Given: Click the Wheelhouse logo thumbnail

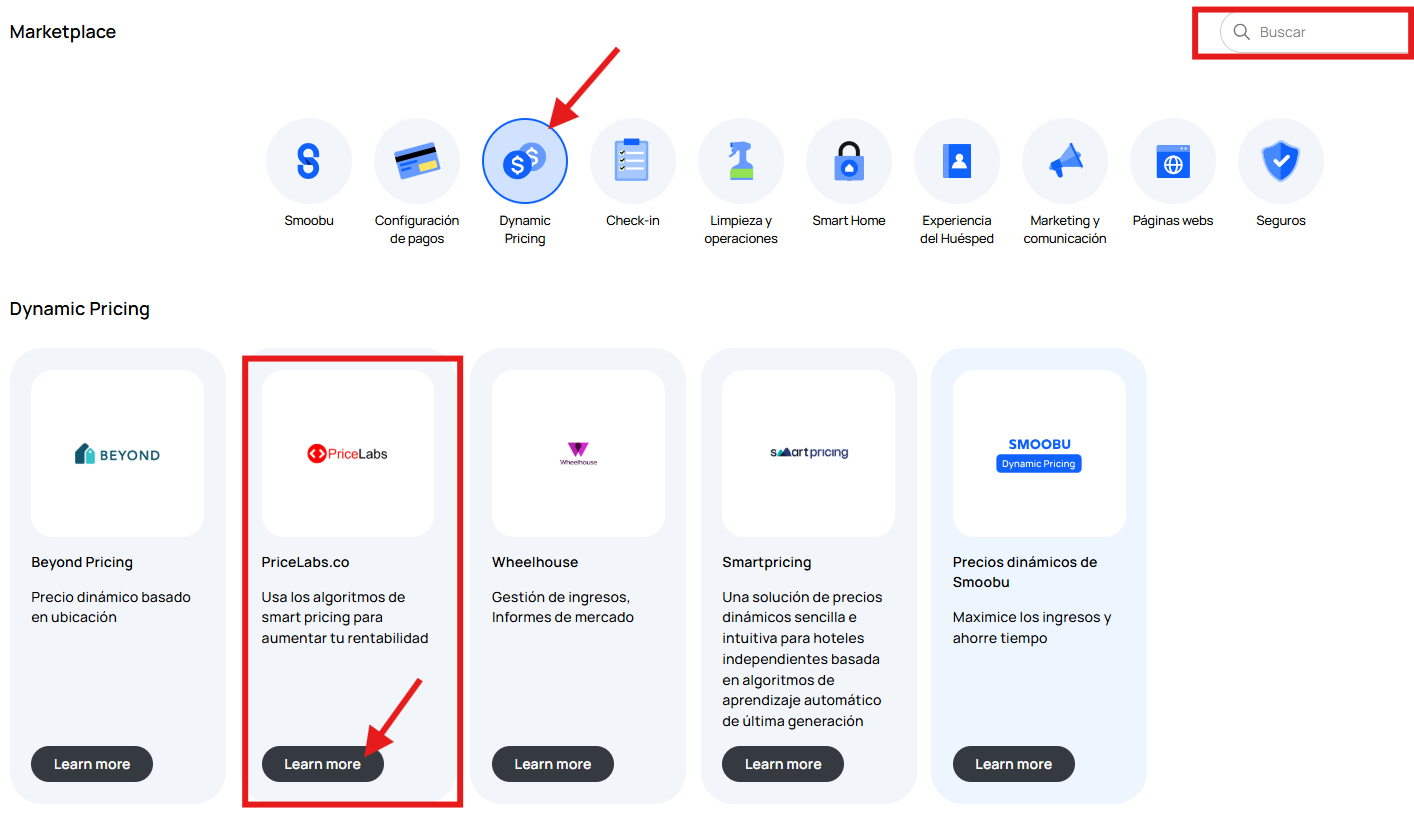Looking at the screenshot, I should (578, 453).
